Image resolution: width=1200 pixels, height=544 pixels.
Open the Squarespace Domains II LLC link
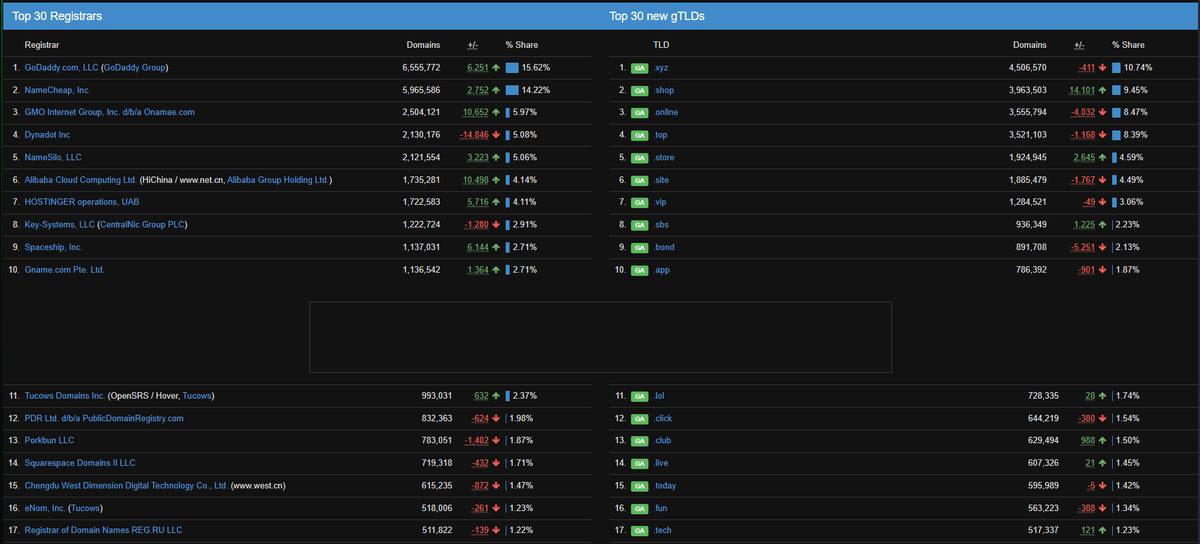79,463
